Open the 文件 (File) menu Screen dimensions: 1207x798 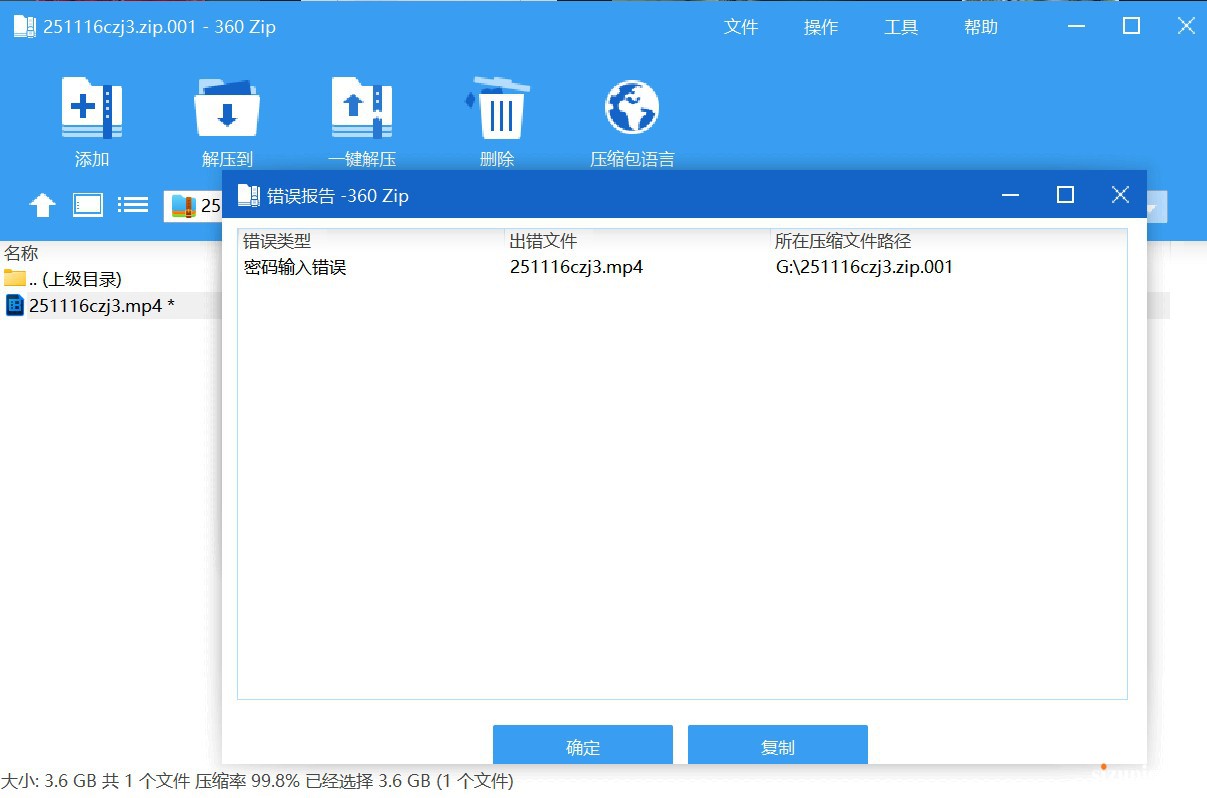coord(742,27)
